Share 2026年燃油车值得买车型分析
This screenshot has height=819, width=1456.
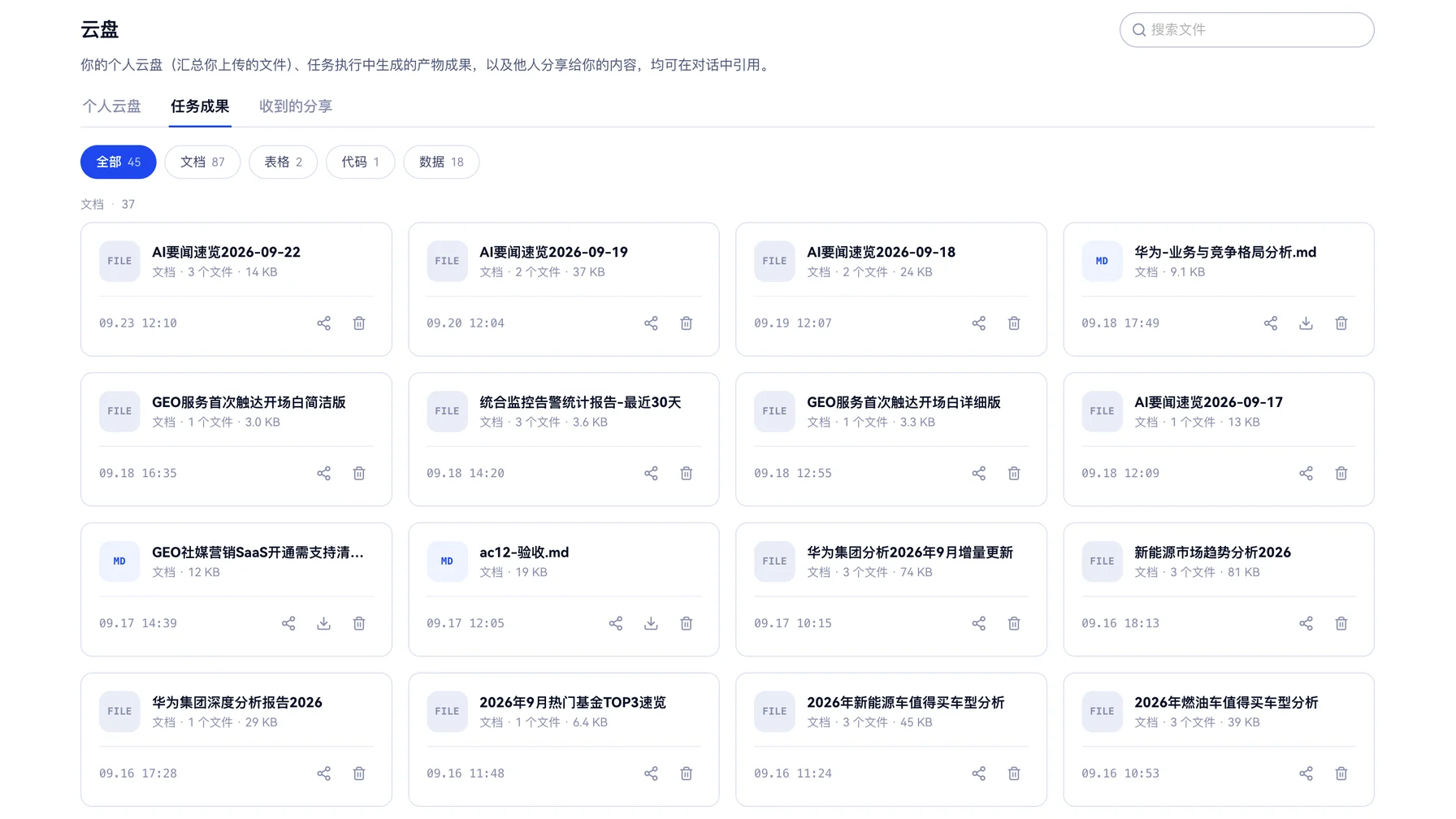tap(1306, 773)
